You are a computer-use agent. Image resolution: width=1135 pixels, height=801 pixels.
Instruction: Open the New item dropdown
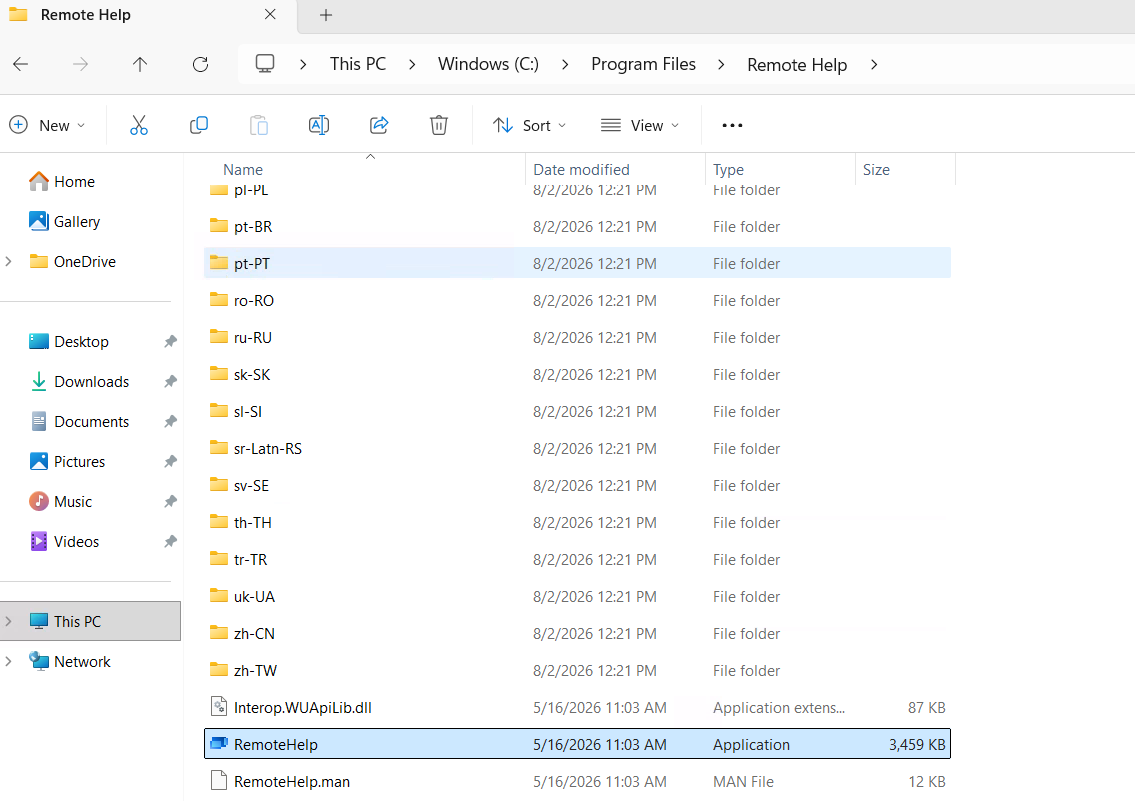tap(48, 125)
